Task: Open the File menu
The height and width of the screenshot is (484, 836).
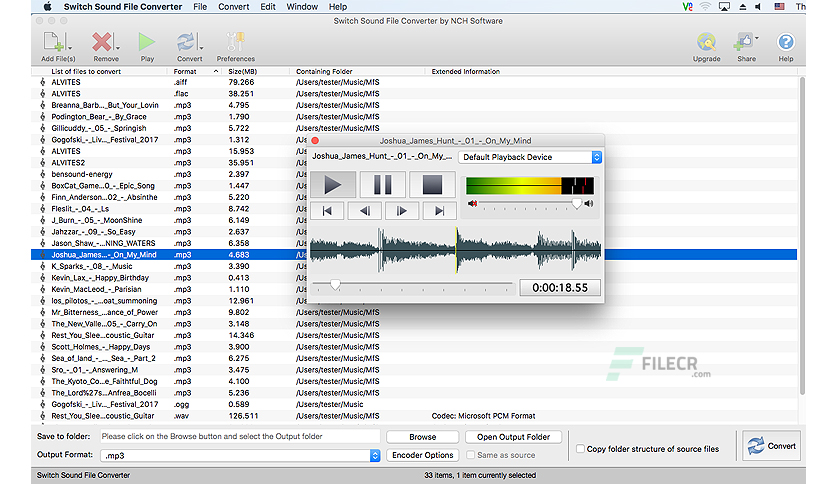Action: (x=200, y=6)
